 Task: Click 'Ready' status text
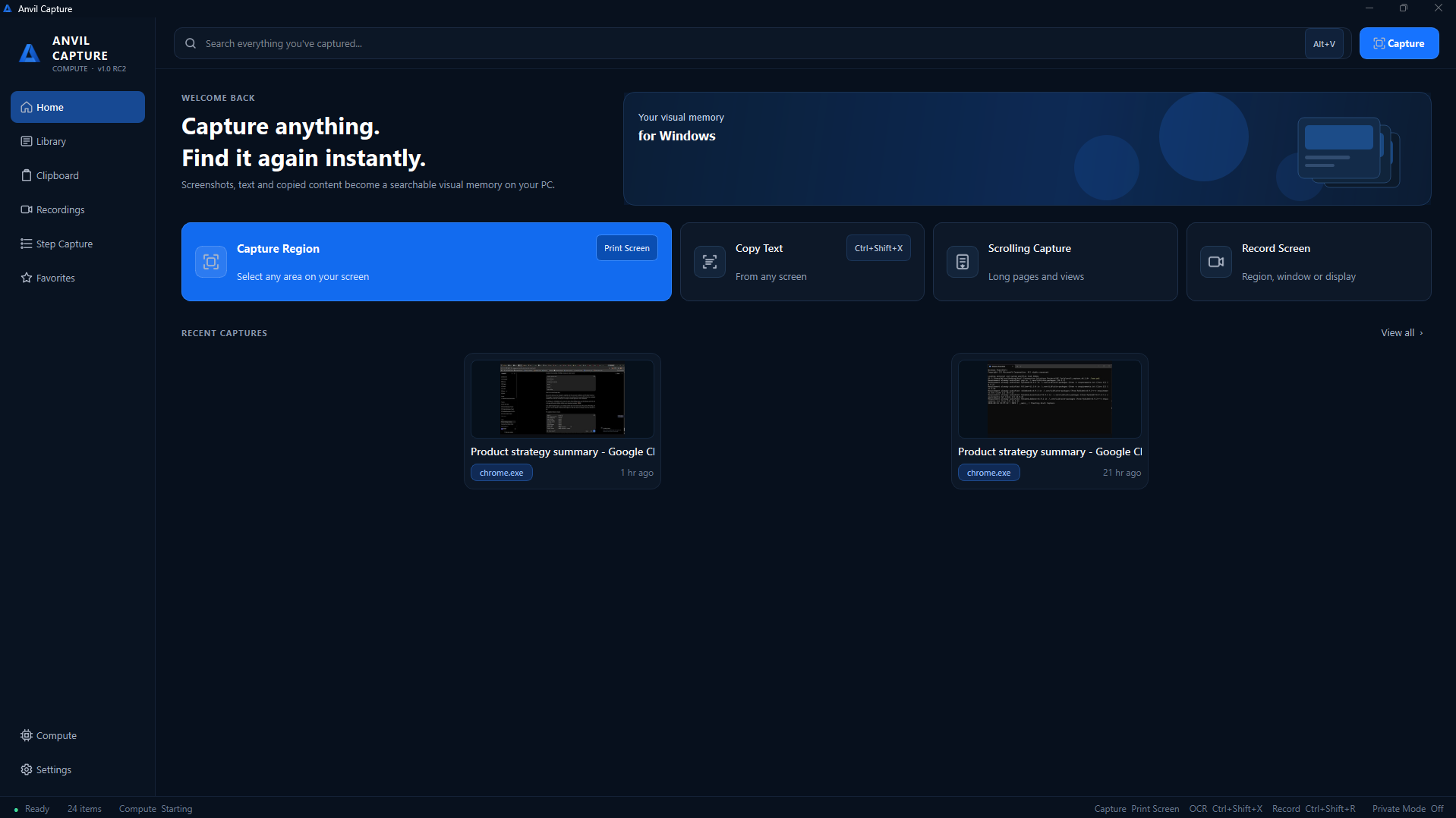coord(37,809)
